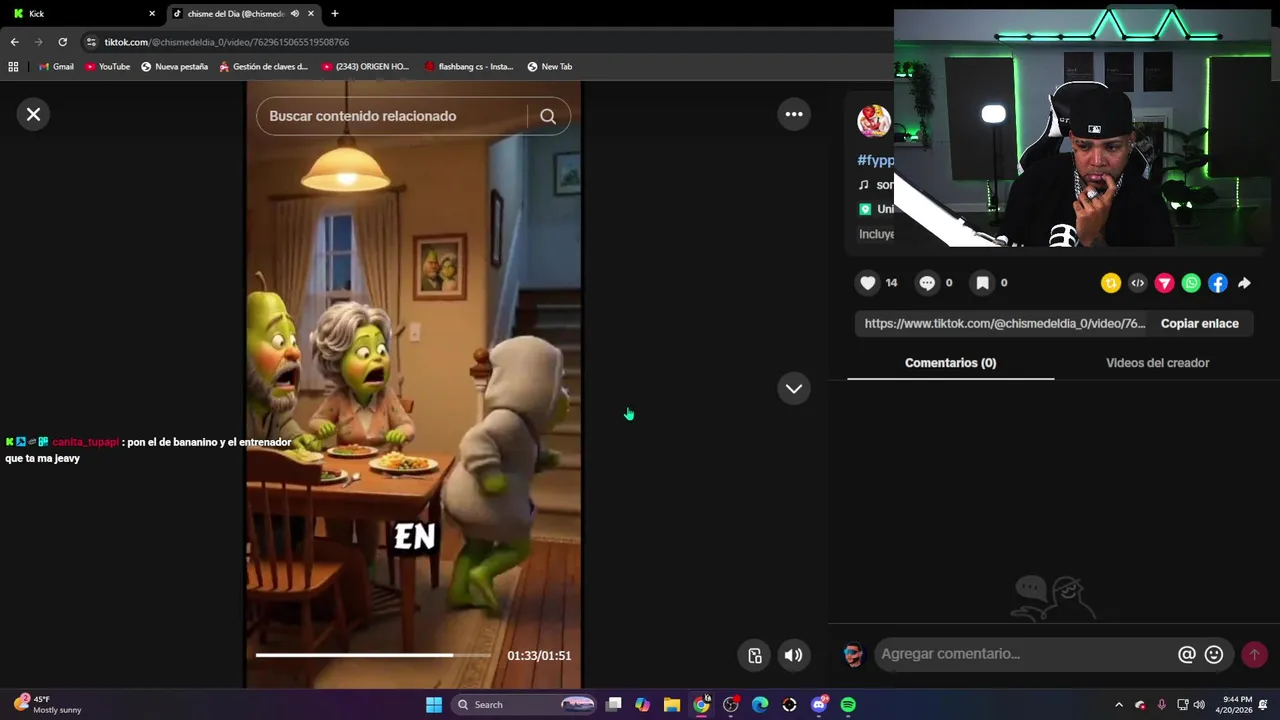Go to next video with down chevron
Image resolution: width=1280 pixels, height=720 pixels.
[794, 388]
